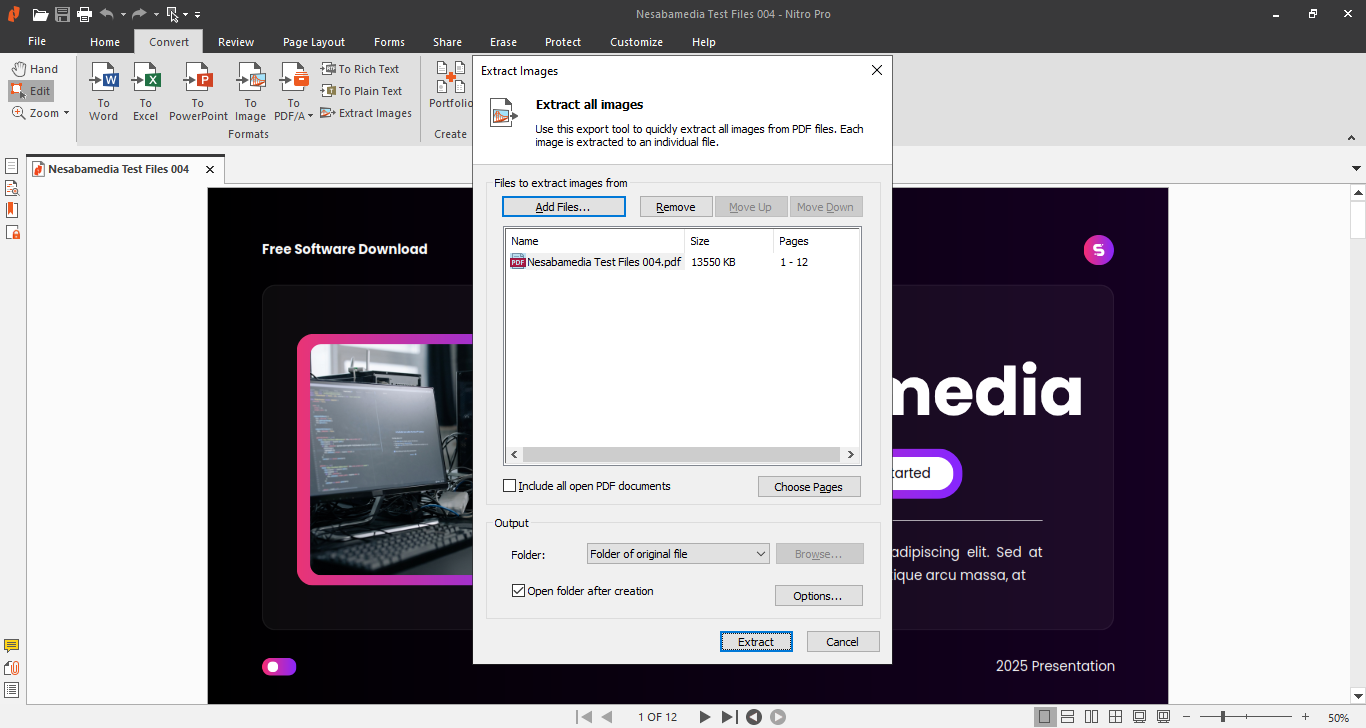1366x728 pixels.
Task: Uncheck Open folder after creation
Action: [x=518, y=591]
